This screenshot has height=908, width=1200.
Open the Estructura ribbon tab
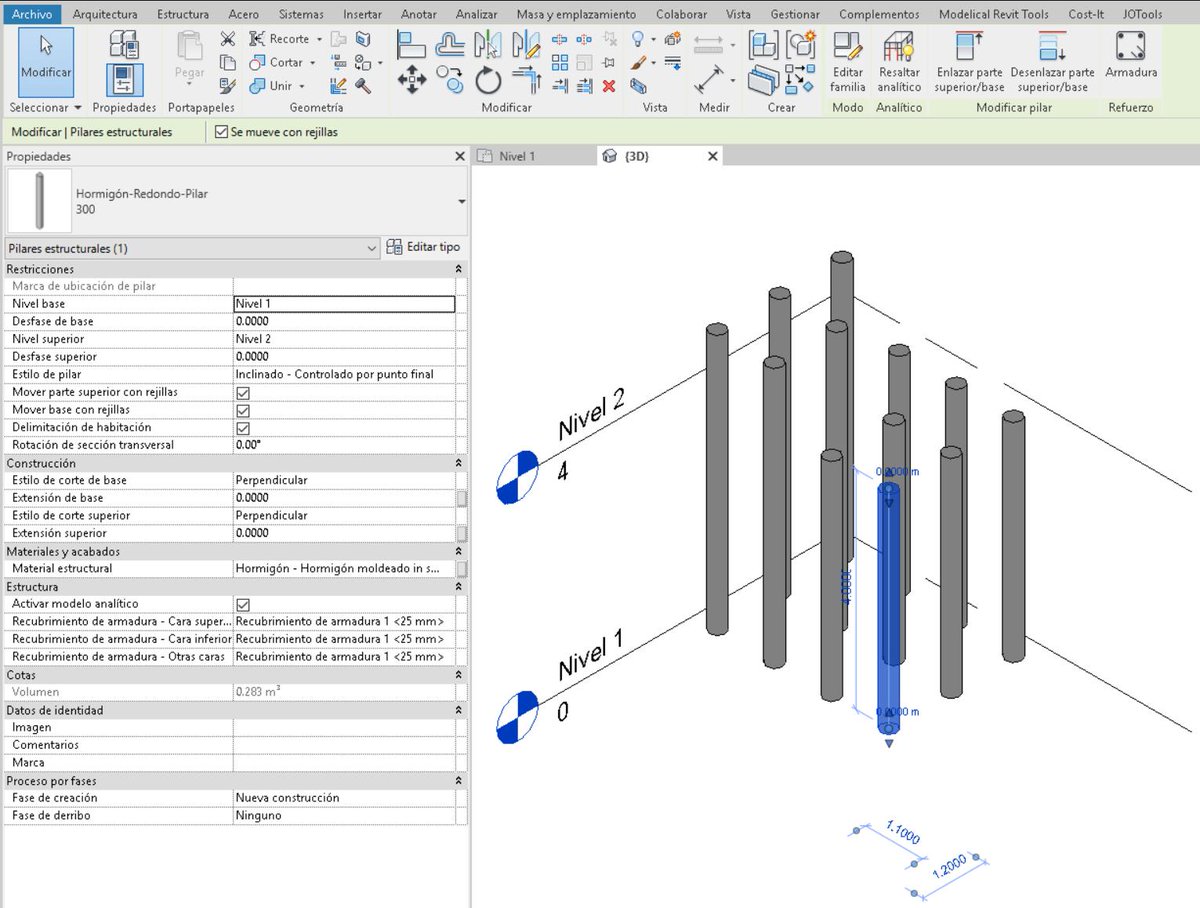[183, 14]
